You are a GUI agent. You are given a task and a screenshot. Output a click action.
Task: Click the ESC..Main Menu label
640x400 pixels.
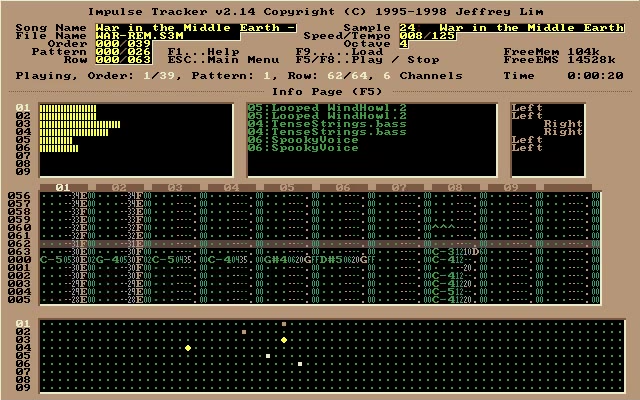(224, 60)
